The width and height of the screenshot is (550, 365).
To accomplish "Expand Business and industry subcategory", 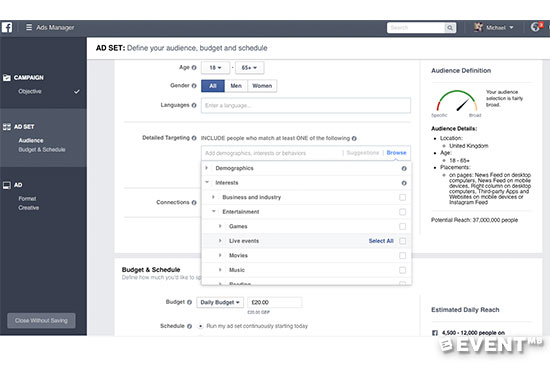I will point(213,197).
